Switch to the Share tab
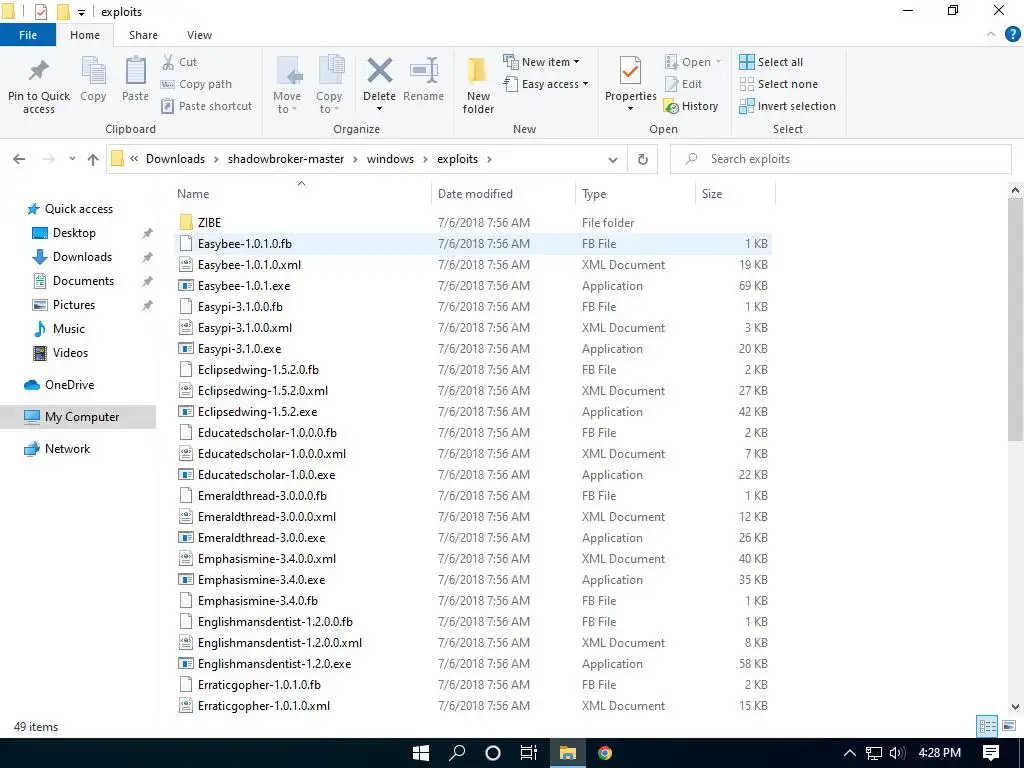 pyautogui.click(x=143, y=35)
